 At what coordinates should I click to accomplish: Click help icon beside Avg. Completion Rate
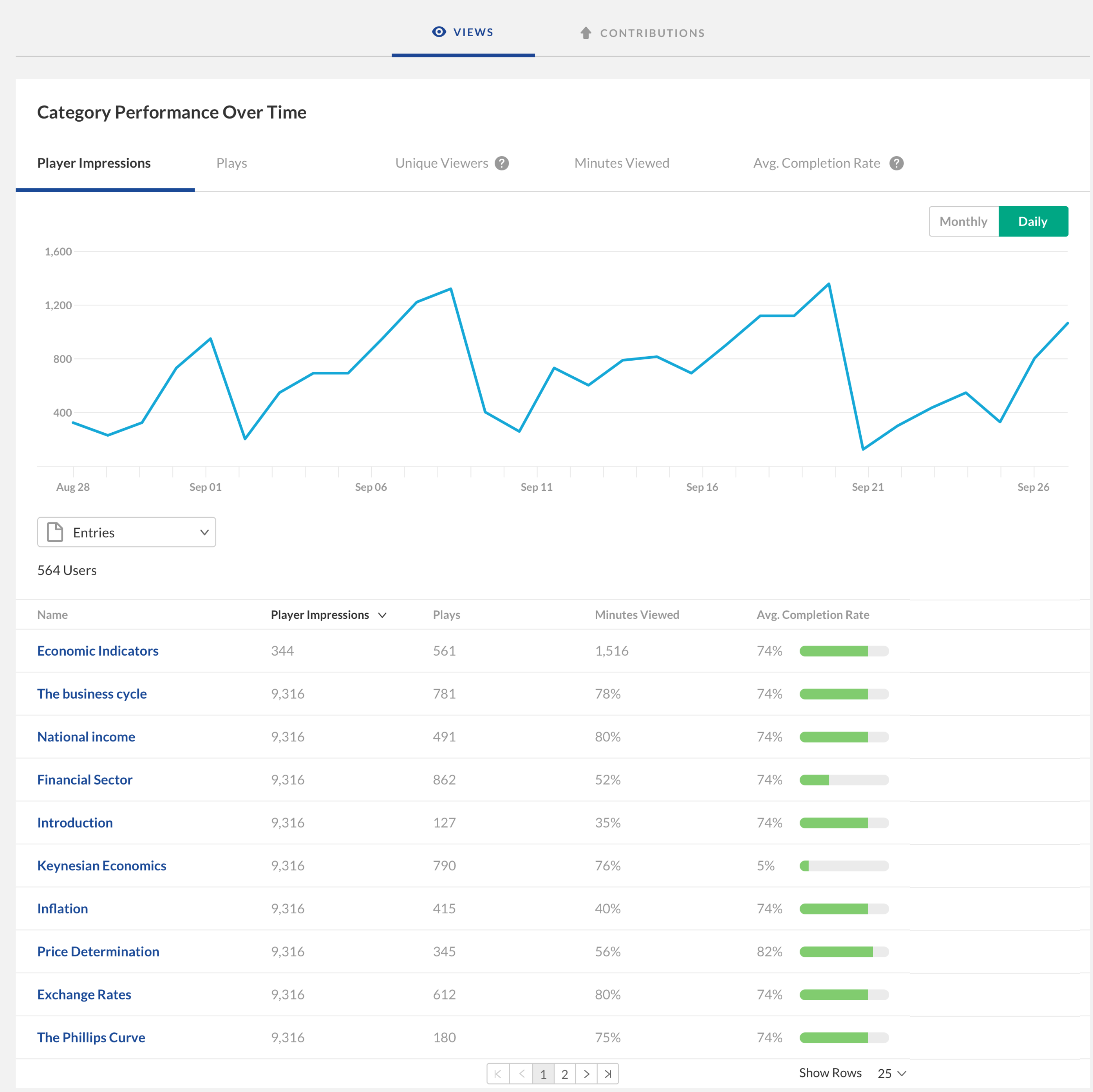tap(896, 163)
